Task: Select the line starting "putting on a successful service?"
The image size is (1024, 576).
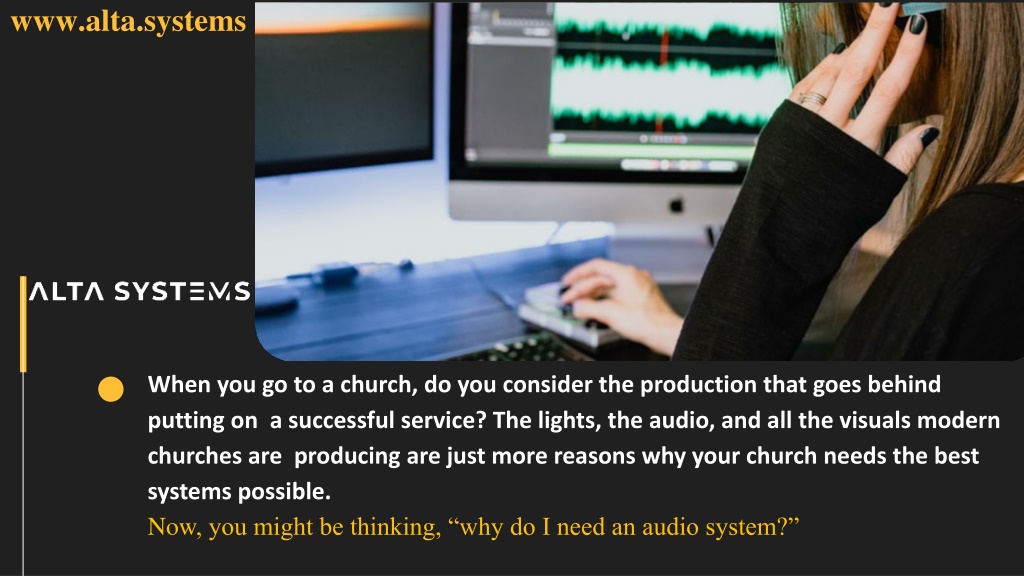Action: pos(573,421)
